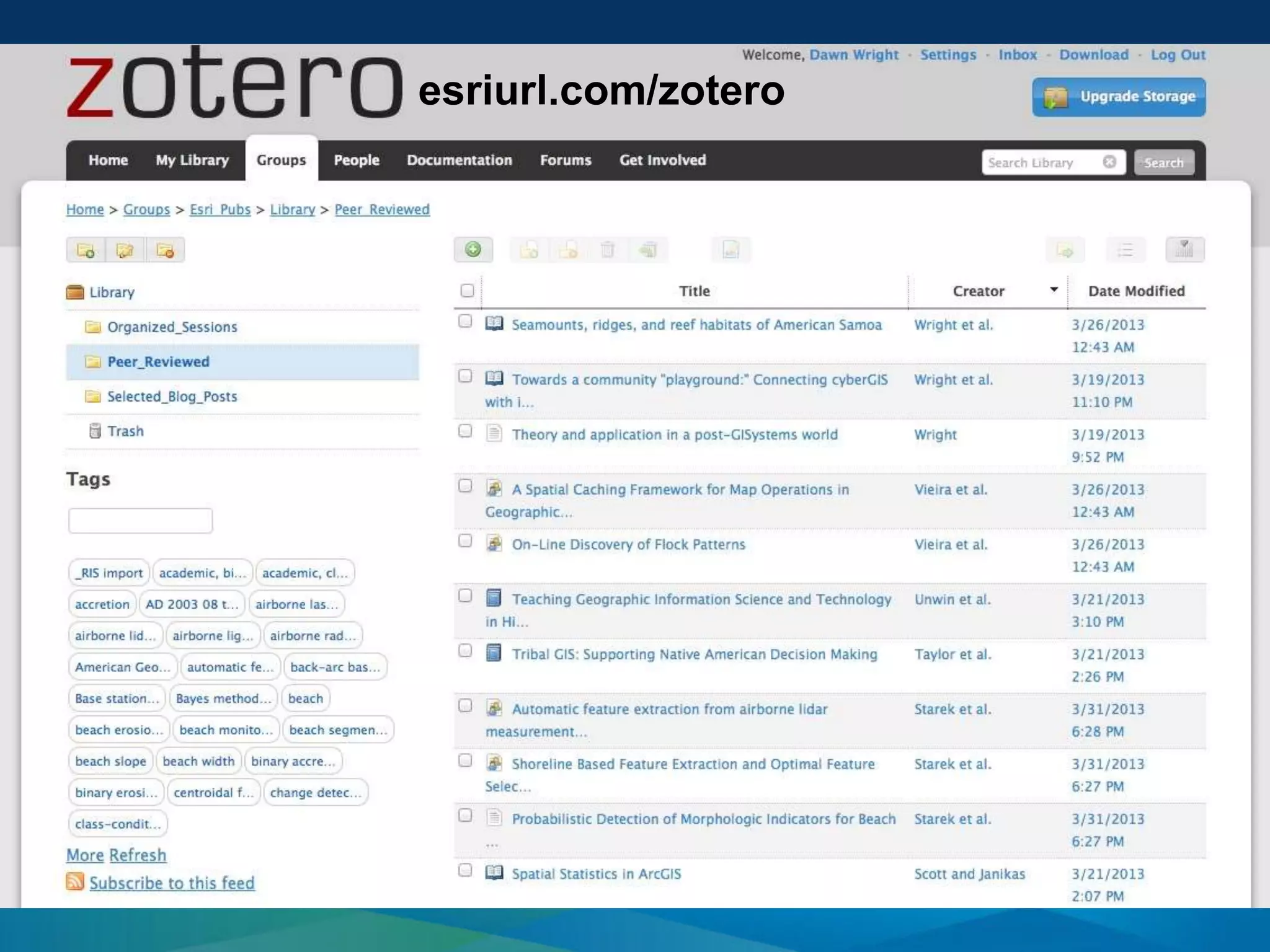Image resolution: width=1270 pixels, height=952 pixels.
Task: Click the remove from collection toolbar icon
Action: coord(568,250)
